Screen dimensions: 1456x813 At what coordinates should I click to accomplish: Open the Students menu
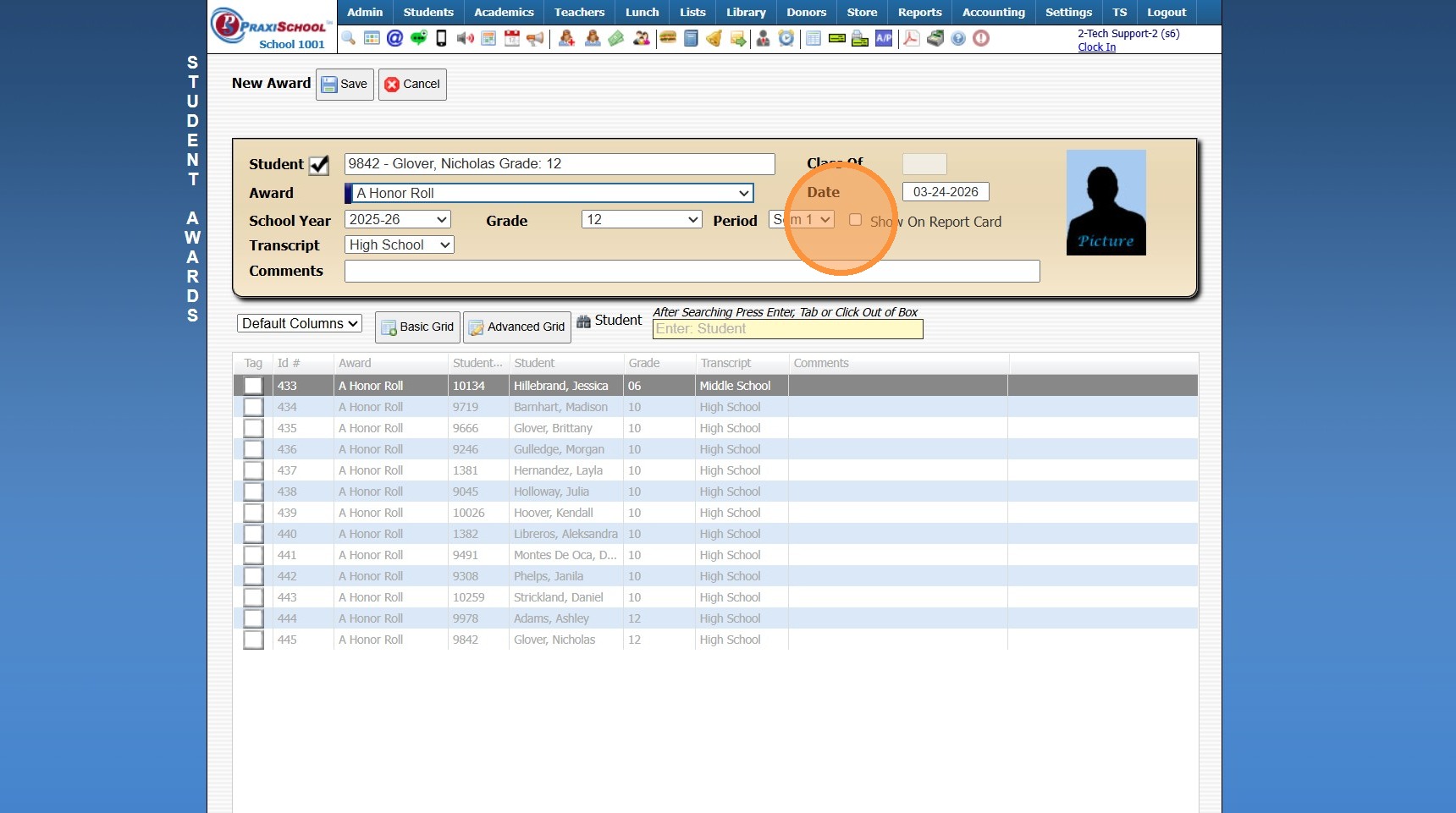tap(428, 12)
